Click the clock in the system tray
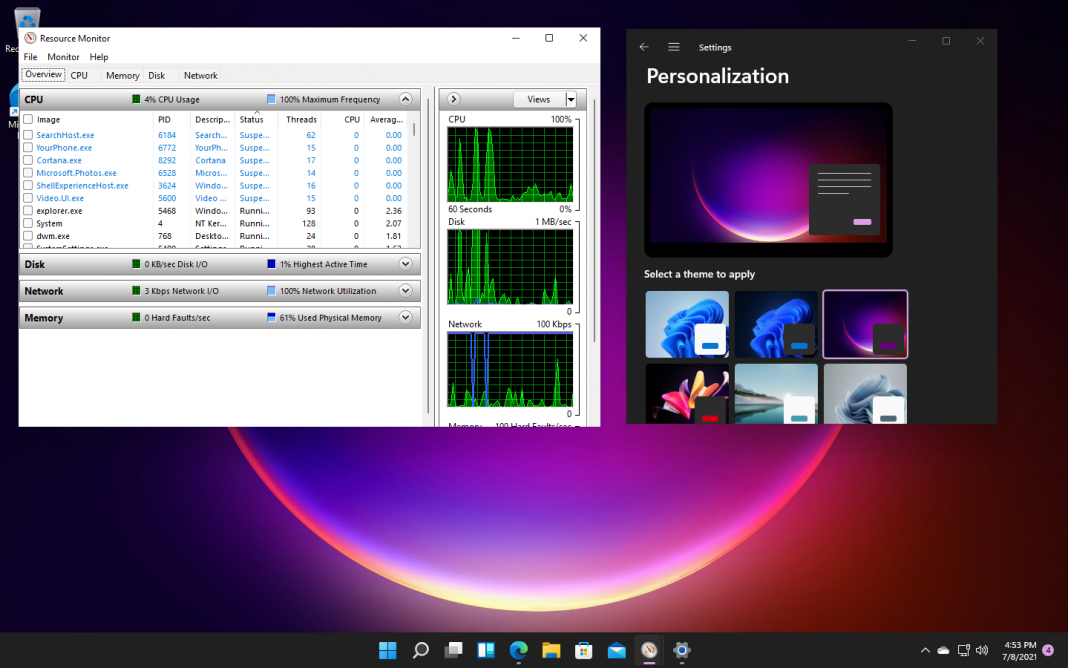 [x=1021, y=650]
